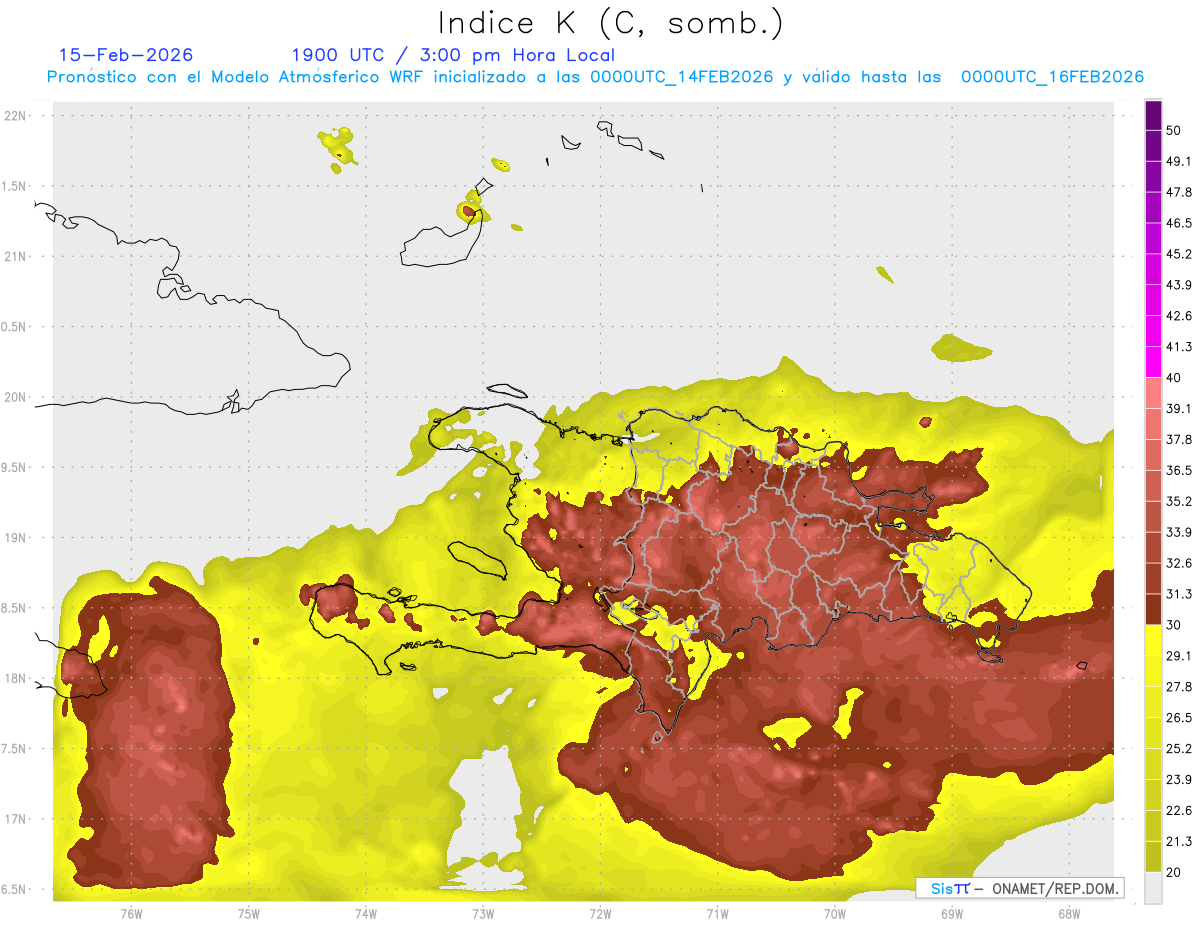Image resolution: width=1200 pixels, height=927 pixels.
Task: Click the colorbar value 26.5
Action: tap(1179, 718)
